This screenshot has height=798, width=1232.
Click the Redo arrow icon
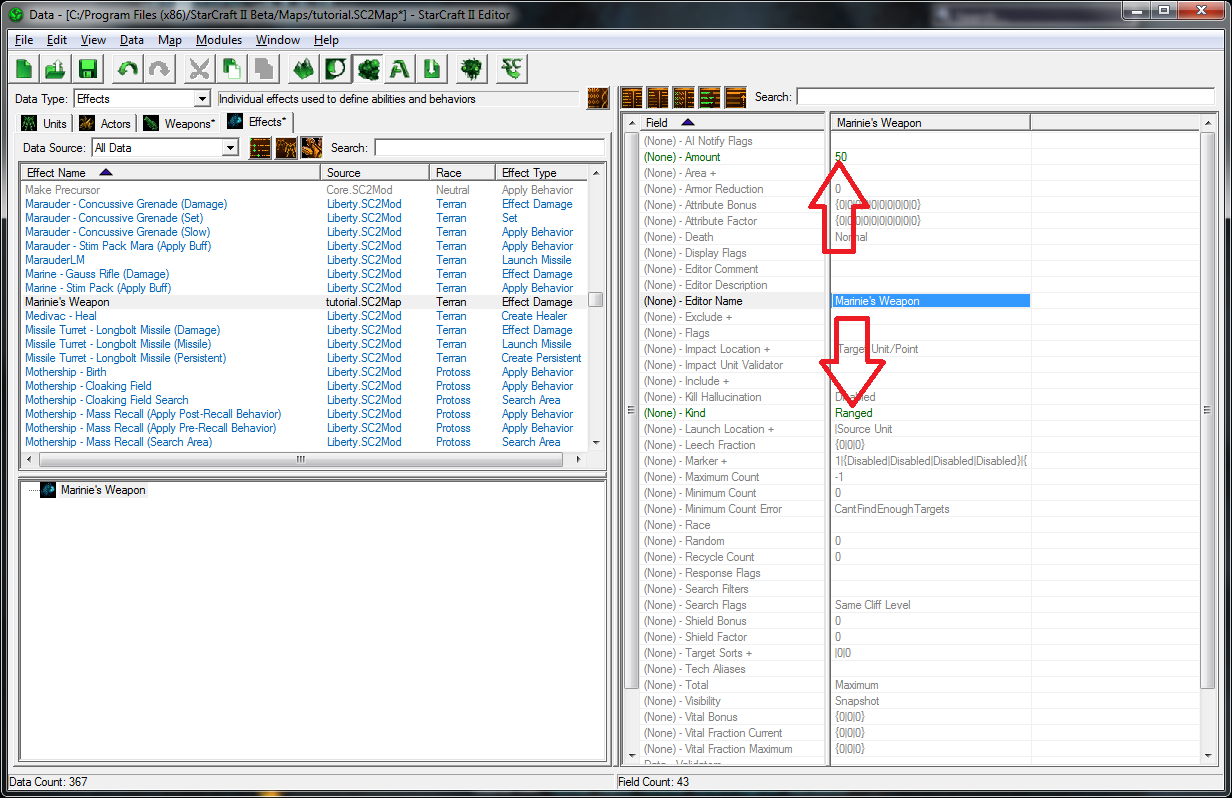[159, 69]
